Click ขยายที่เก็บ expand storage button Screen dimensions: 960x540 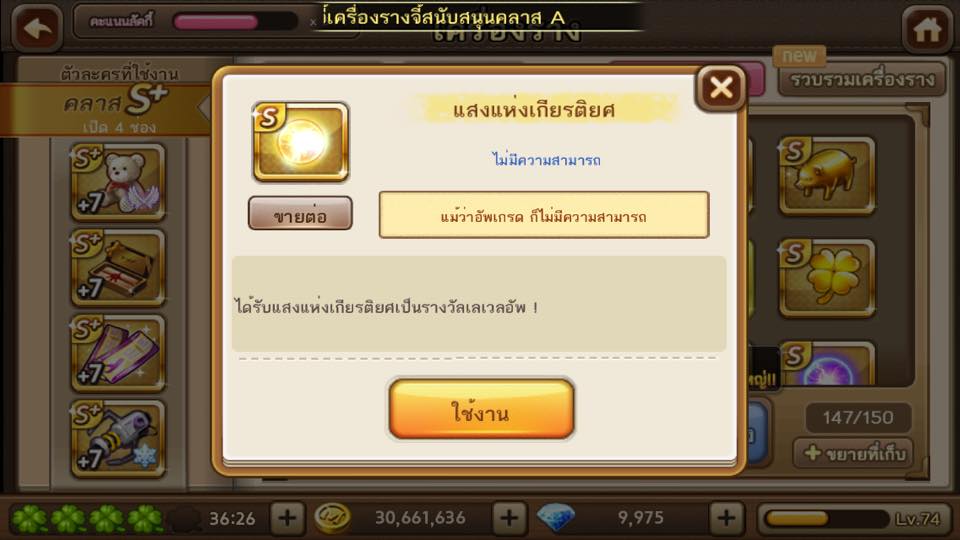(852, 453)
